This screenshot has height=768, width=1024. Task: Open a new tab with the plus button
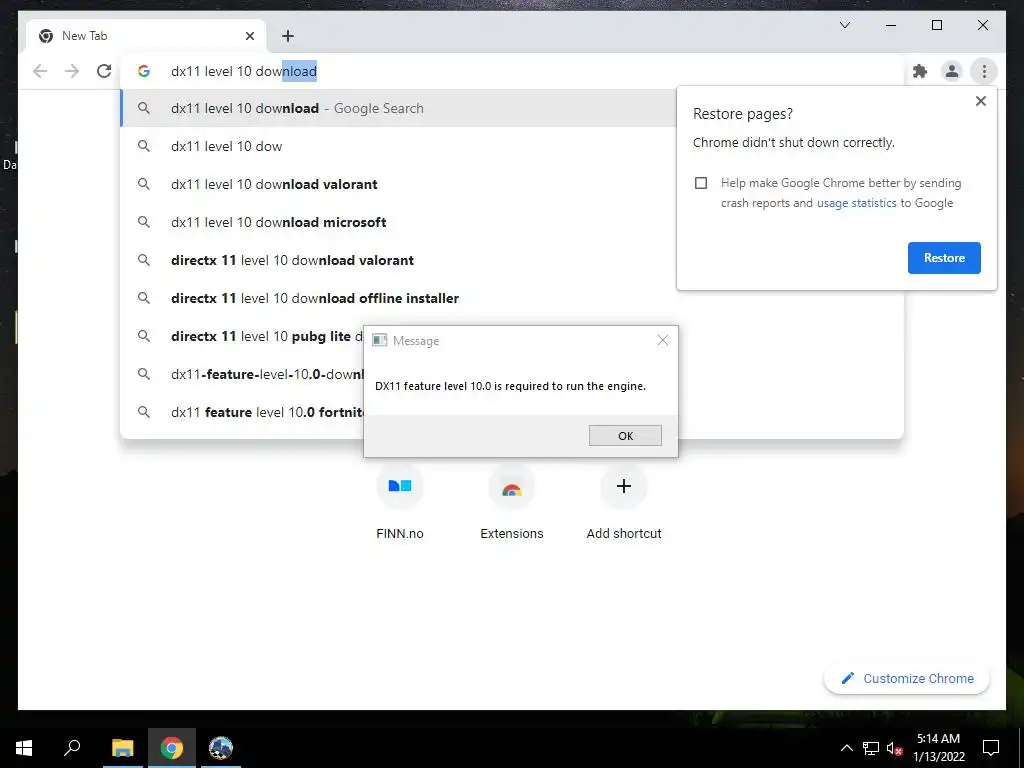coord(288,36)
